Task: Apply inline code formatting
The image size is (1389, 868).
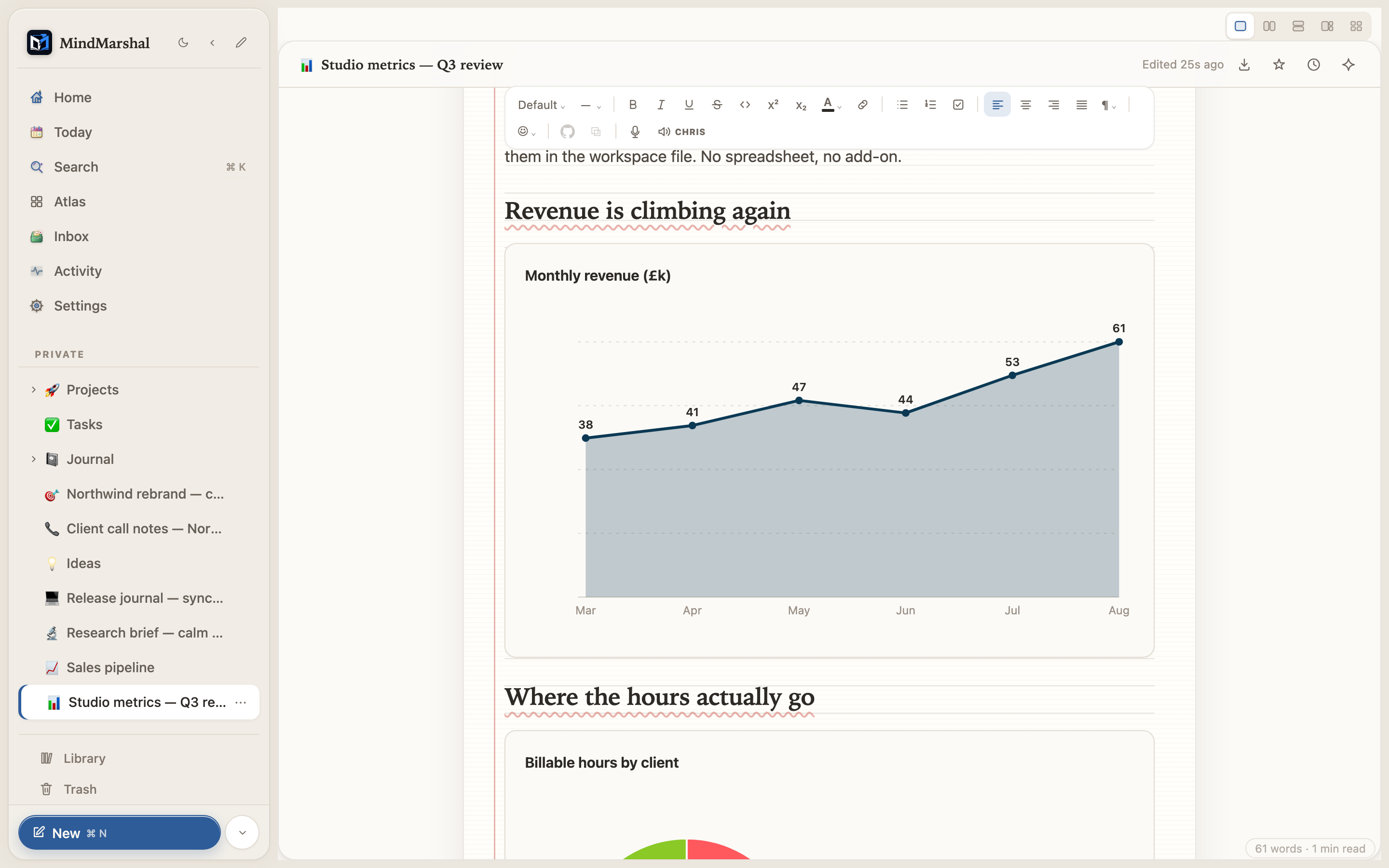Action: coord(745,105)
